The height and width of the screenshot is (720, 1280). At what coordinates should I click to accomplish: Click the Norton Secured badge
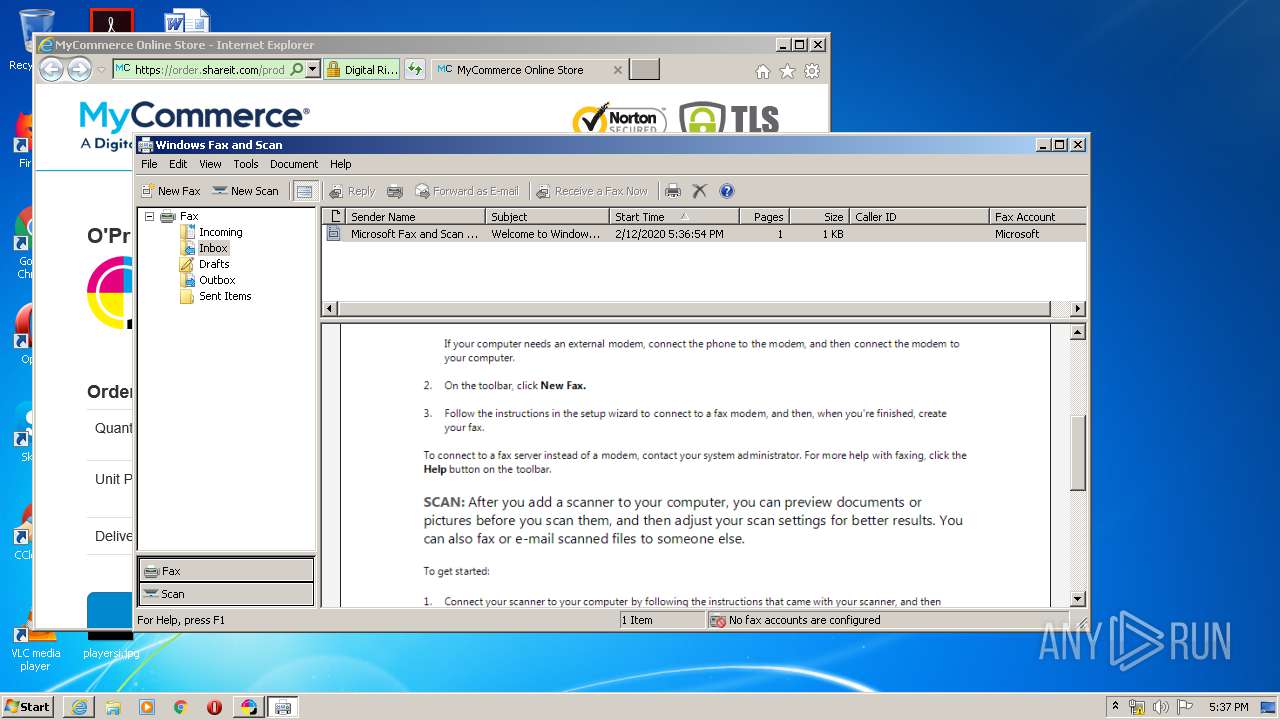[x=620, y=118]
